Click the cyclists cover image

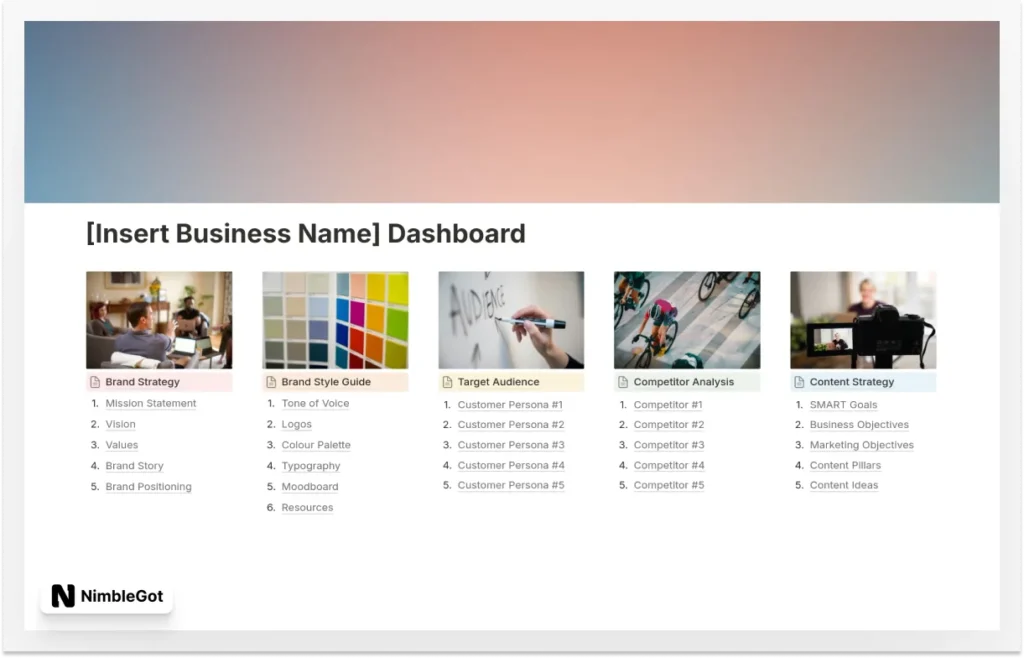point(687,320)
